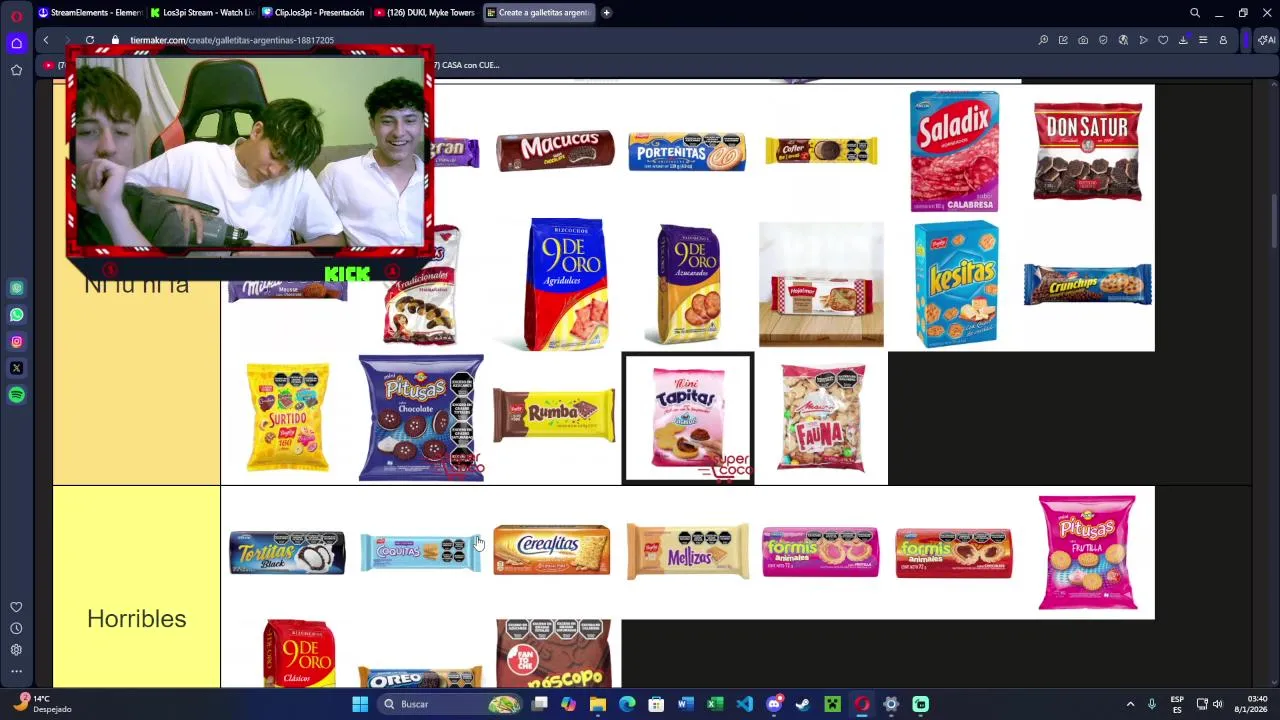
Task: Open Instagram in the Opera sidebar
Action: pos(16,342)
